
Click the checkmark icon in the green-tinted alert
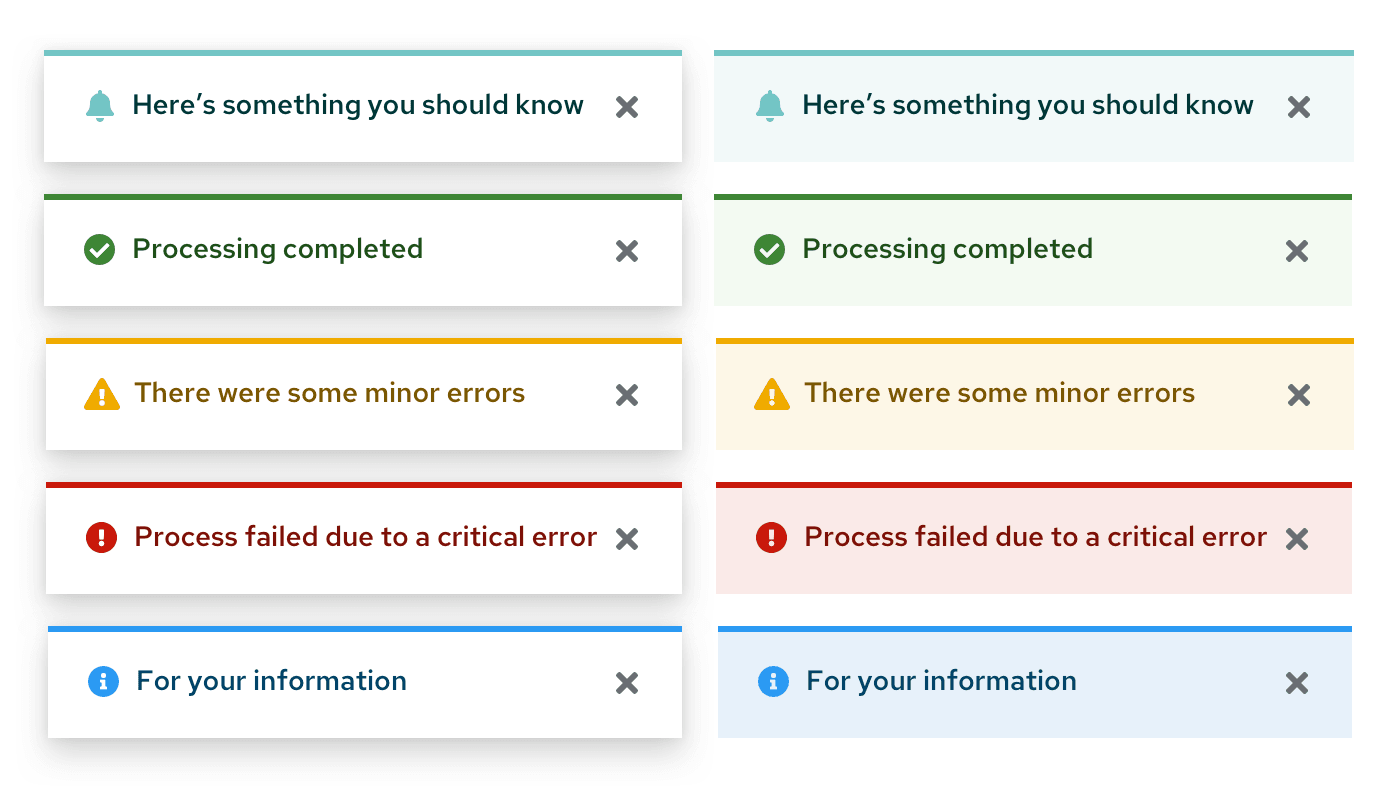pyautogui.click(x=769, y=250)
